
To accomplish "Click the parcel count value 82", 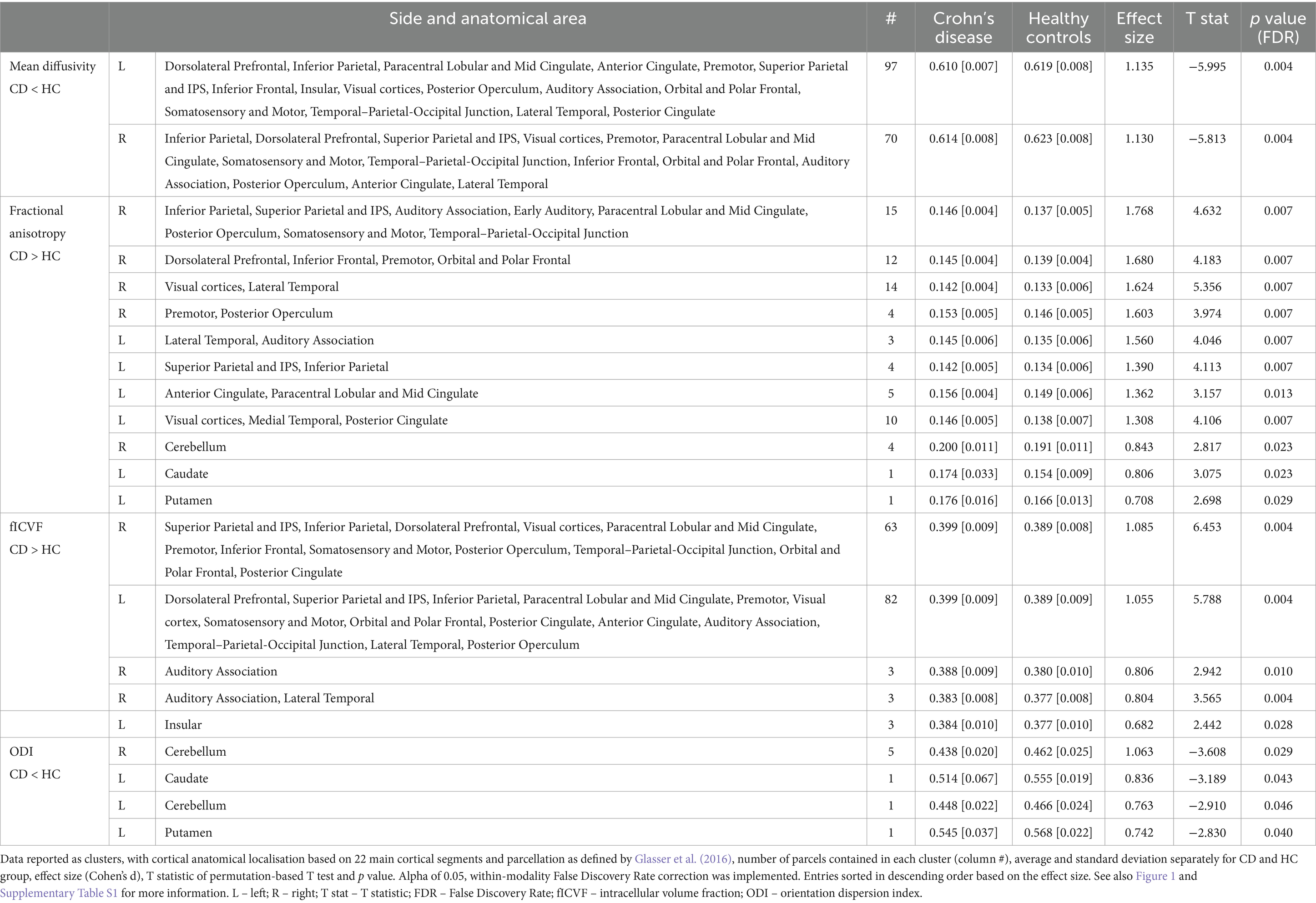I will (891, 599).
